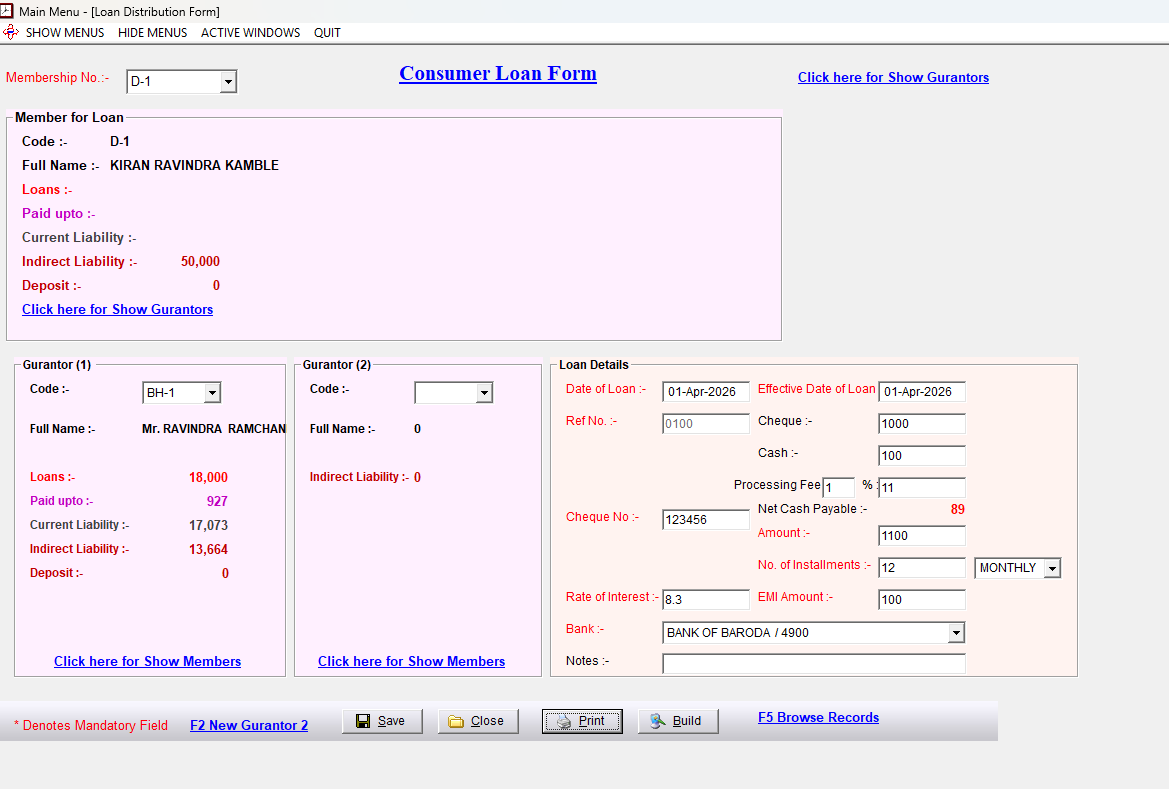The image size is (1169, 789).
Task: Click Show Members link under Gurantor (2)
Action: (412, 661)
